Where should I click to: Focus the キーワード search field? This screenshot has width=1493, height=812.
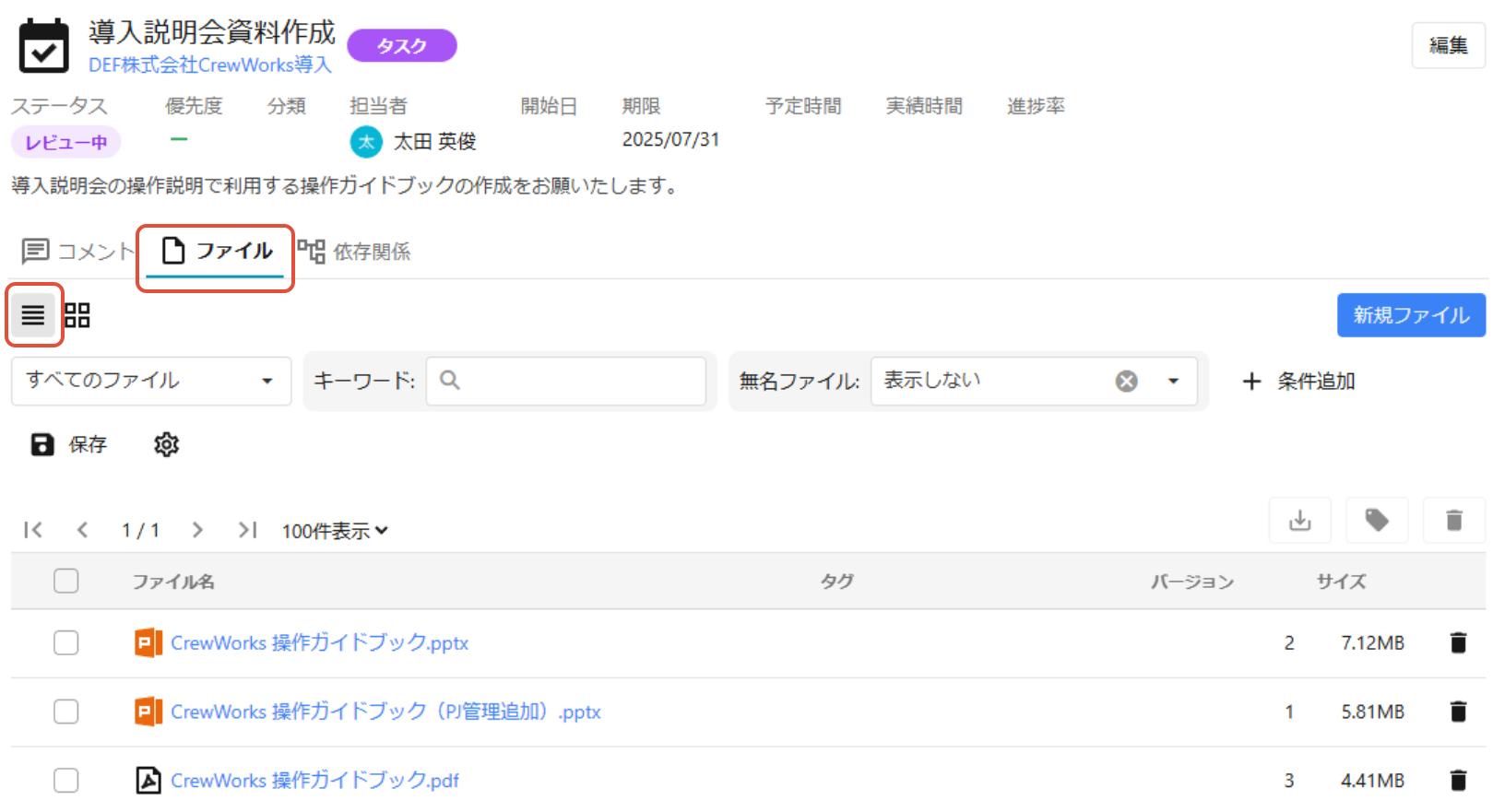click(x=565, y=381)
